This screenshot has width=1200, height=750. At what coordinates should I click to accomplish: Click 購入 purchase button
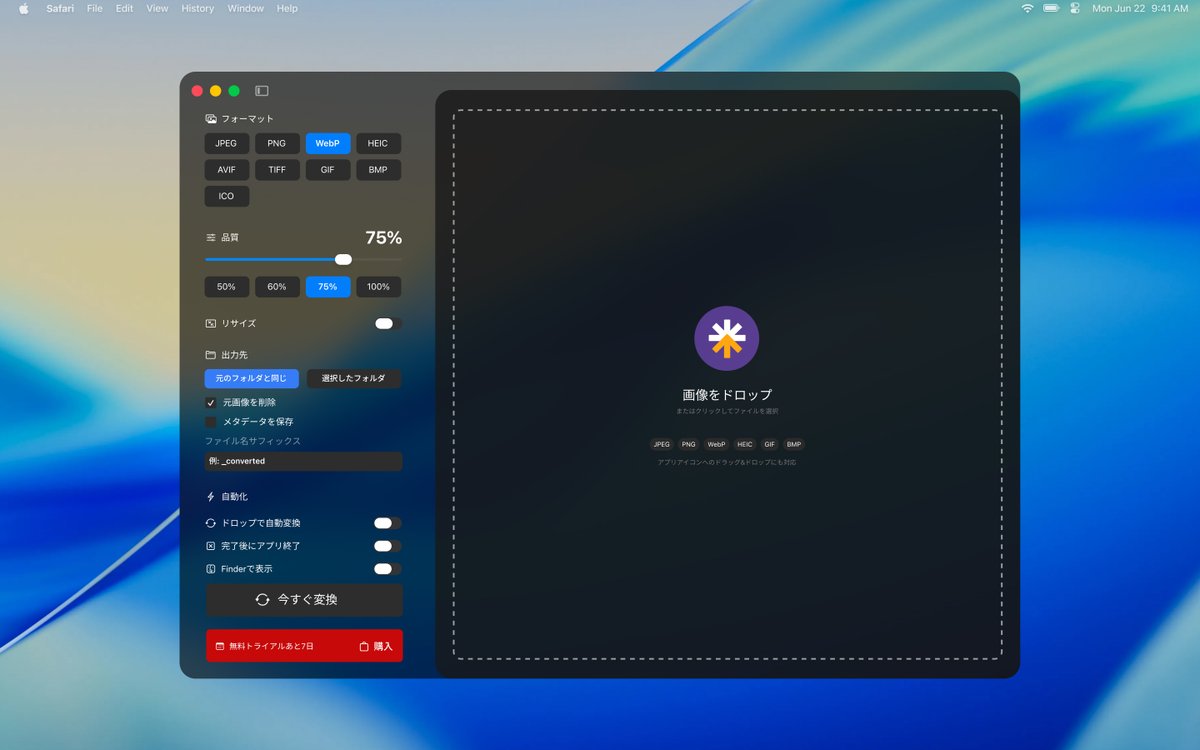(377, 646)
